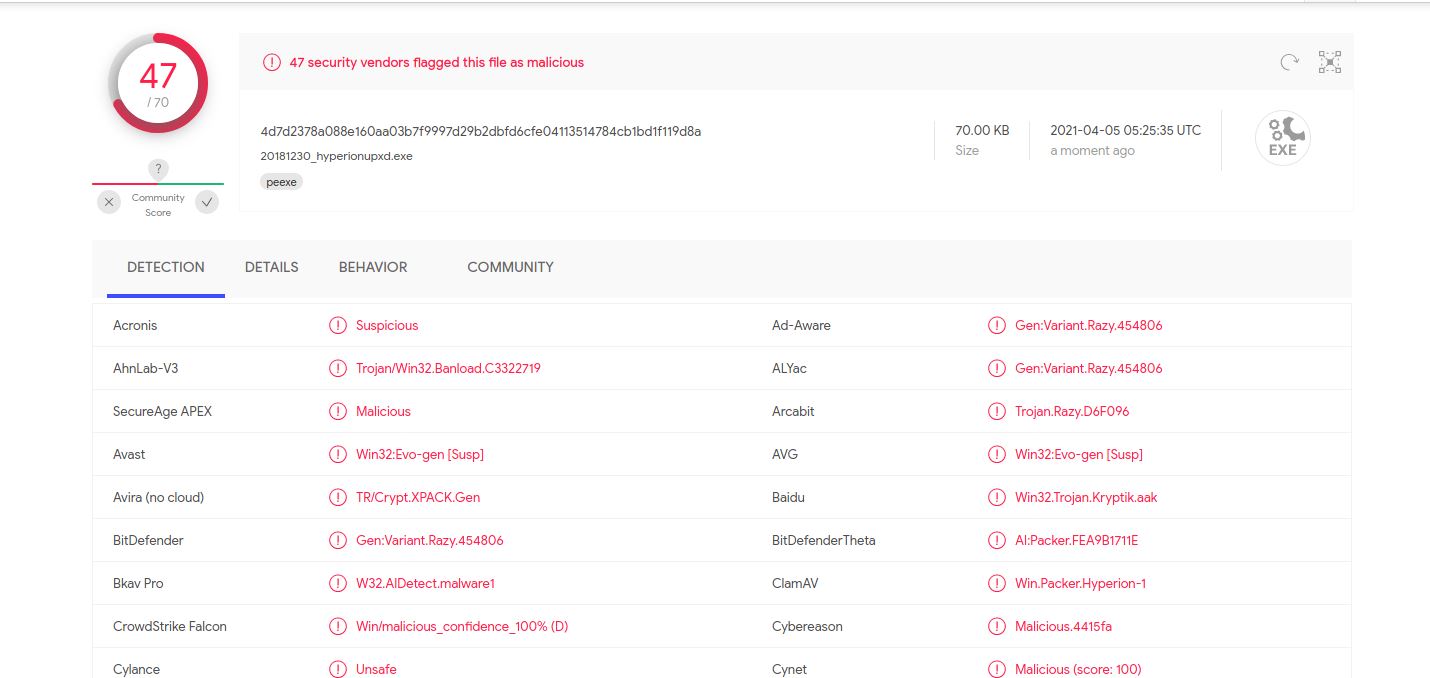Image resolution: width=1430 pixels, height=678 pixels.
Task: Click warning icon for ALYac Gen:Variant.Razy.454806
Action: (x=997, y=368)
